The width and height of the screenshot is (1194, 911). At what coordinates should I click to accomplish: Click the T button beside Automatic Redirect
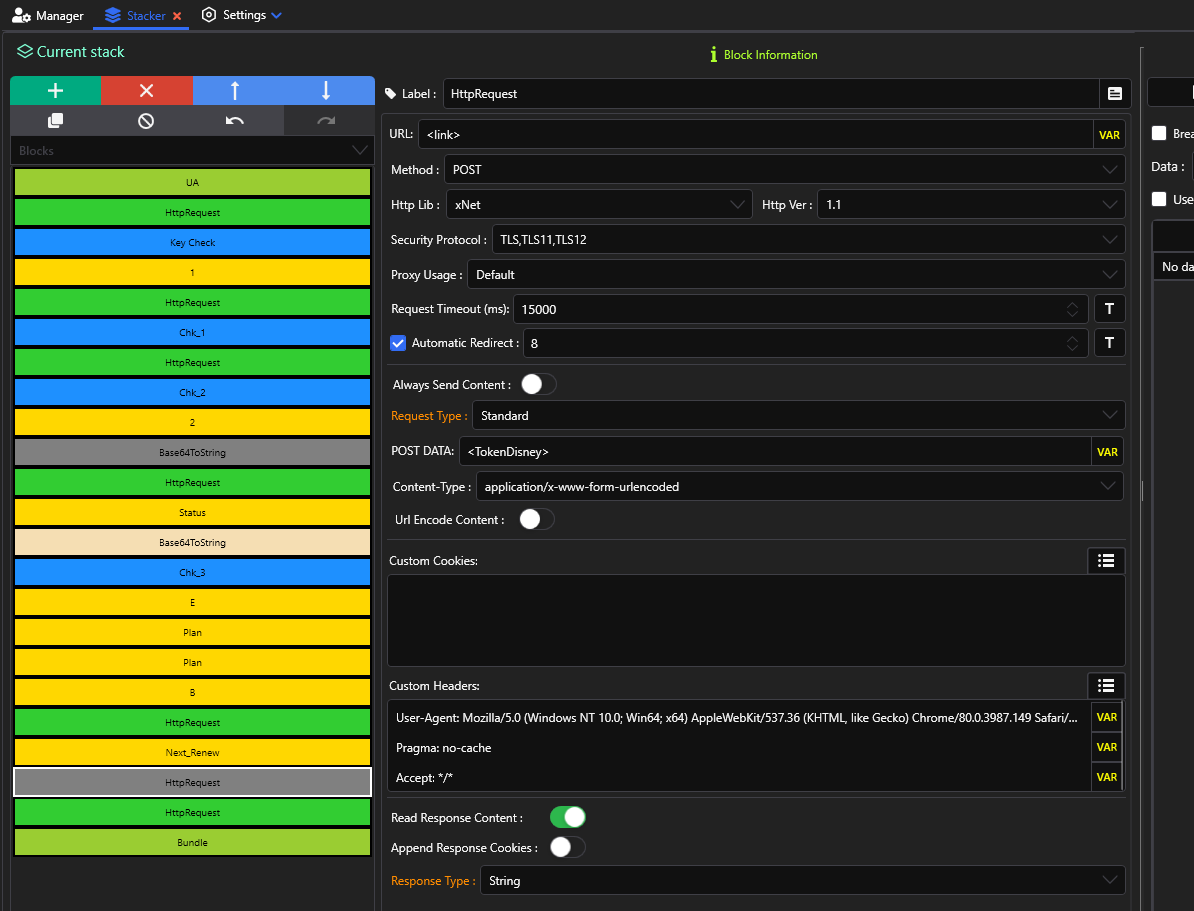[1109, 343]
